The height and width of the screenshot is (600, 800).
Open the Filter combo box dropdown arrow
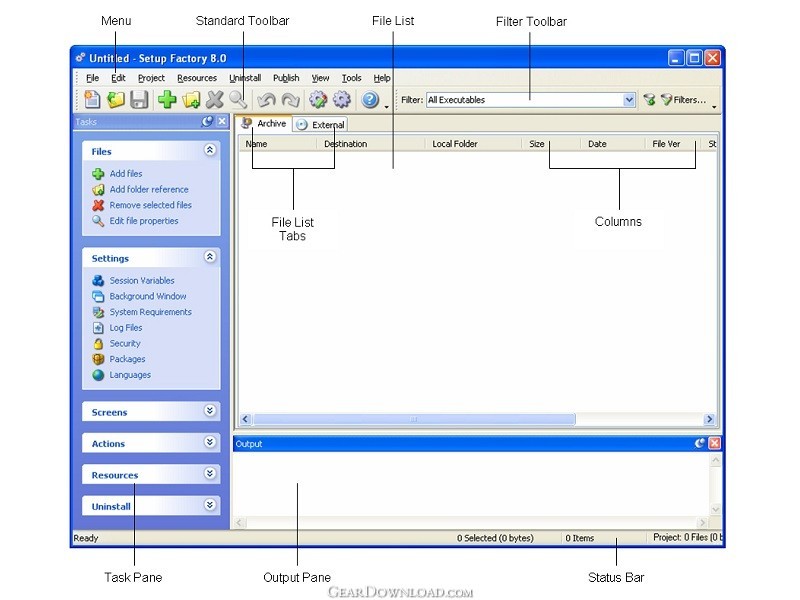(x=629, y=100)
